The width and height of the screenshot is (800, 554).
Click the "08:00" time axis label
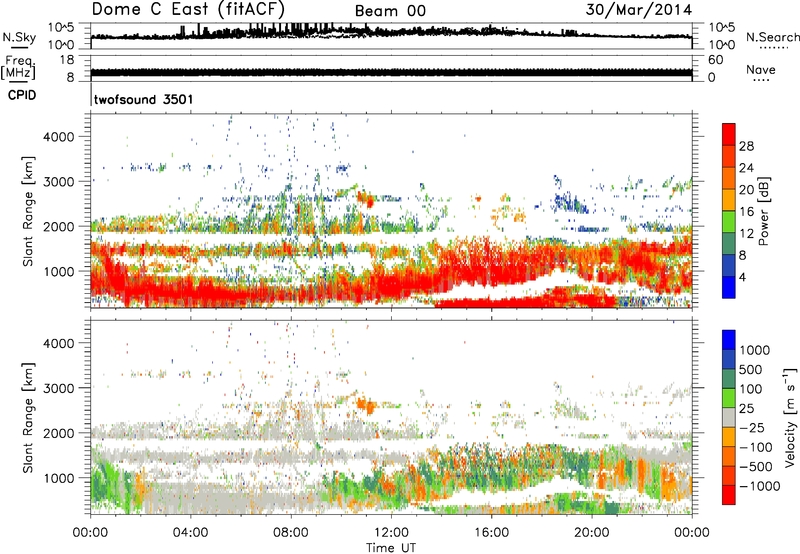290,533
